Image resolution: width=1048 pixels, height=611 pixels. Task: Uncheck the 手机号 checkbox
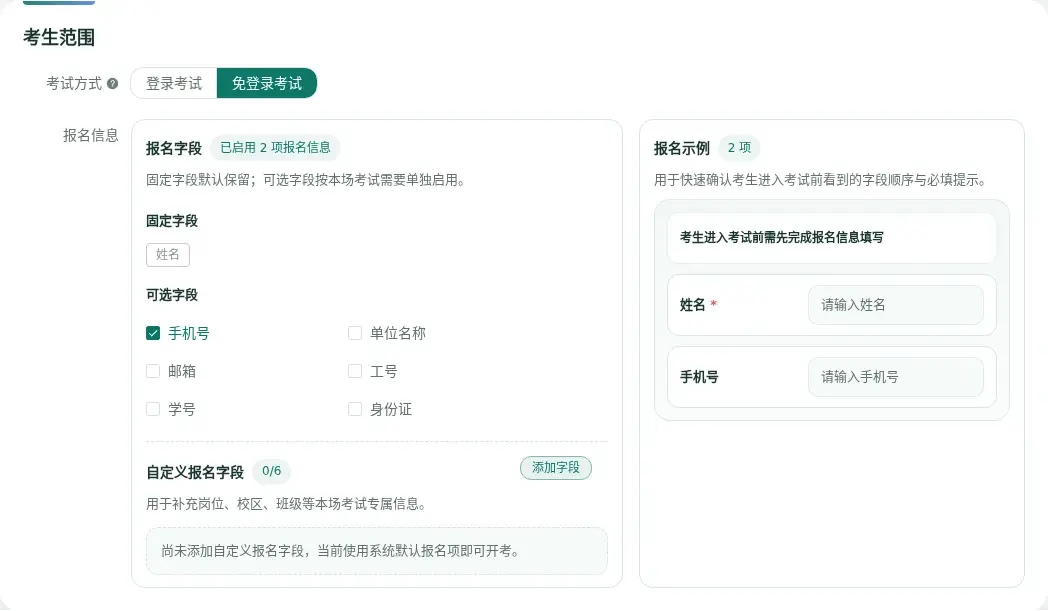(153, 333)
